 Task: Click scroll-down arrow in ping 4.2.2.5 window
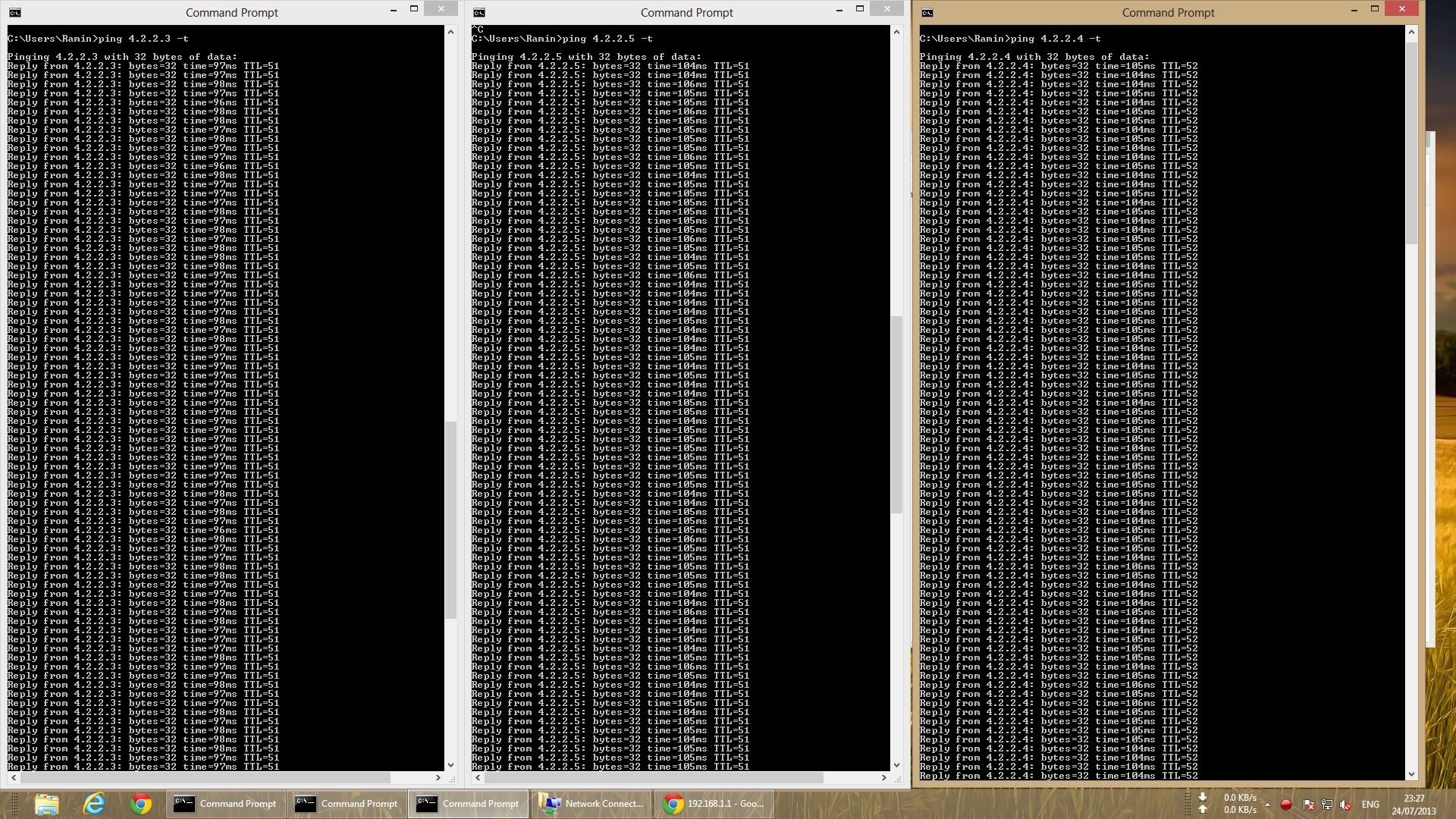click(896, 765)
